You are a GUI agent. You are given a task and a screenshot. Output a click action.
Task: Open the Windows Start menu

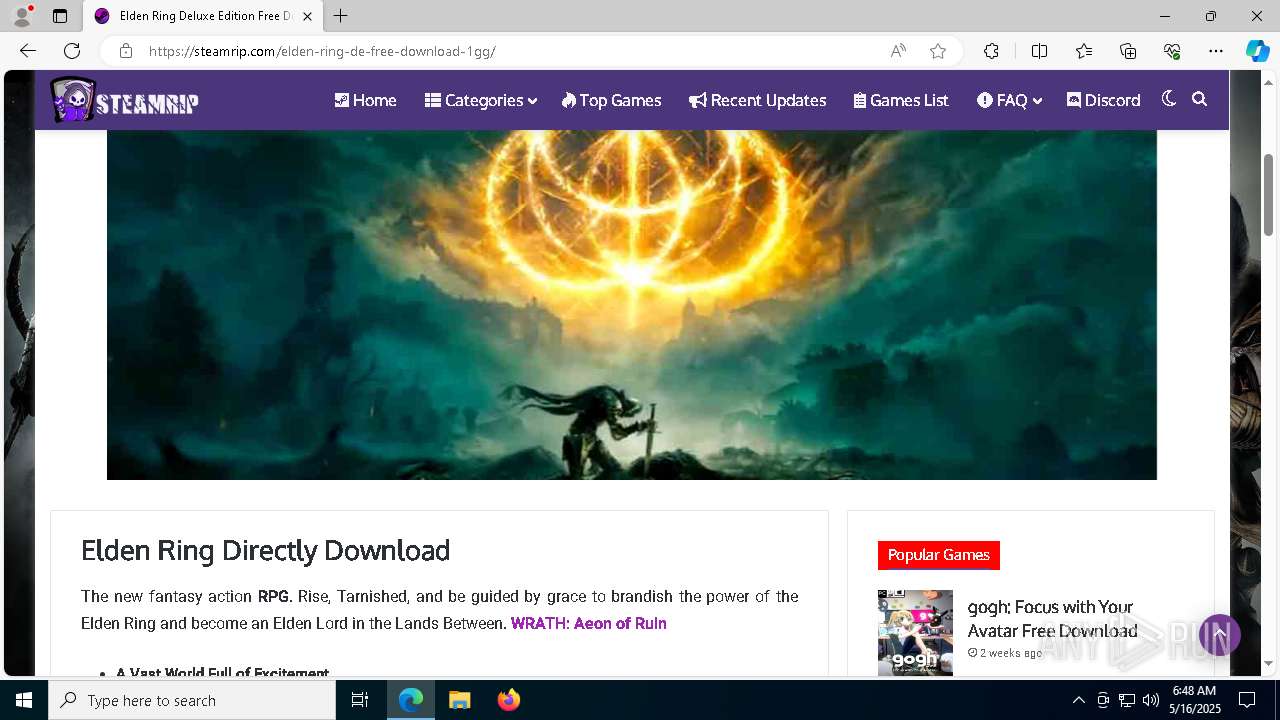click(24, 700)
